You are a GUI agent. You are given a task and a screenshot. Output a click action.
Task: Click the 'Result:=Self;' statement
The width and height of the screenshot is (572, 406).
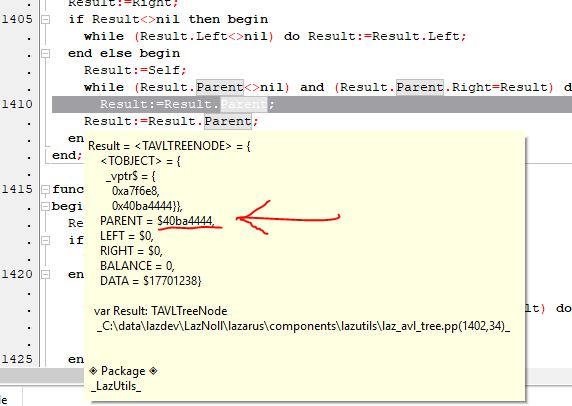click(135, 70)
